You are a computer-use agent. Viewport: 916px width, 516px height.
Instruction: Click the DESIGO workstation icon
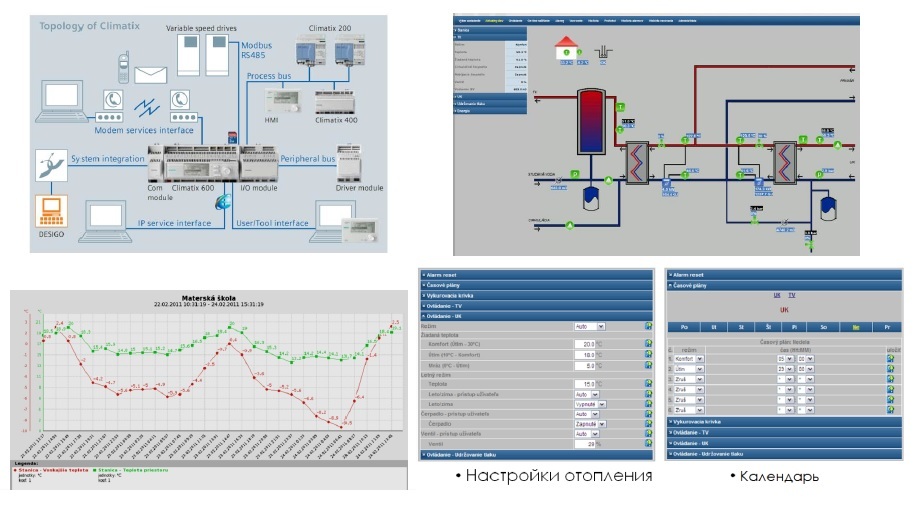tap(53, 209)
